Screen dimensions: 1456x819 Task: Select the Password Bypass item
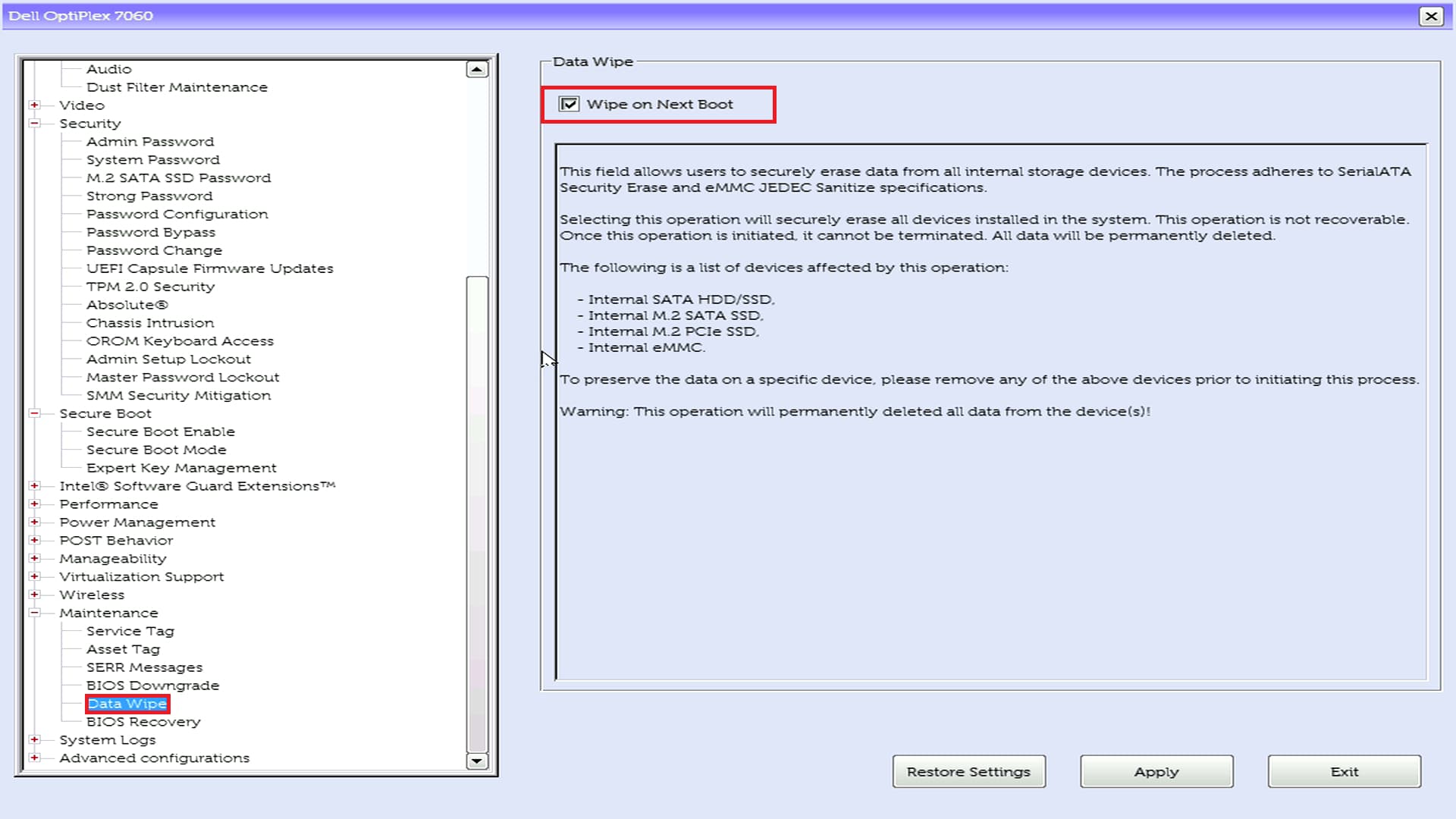coord(151,233)
